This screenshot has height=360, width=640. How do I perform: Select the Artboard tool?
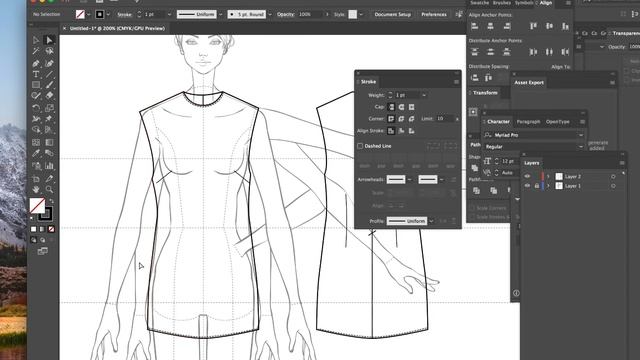coord(36,179)
